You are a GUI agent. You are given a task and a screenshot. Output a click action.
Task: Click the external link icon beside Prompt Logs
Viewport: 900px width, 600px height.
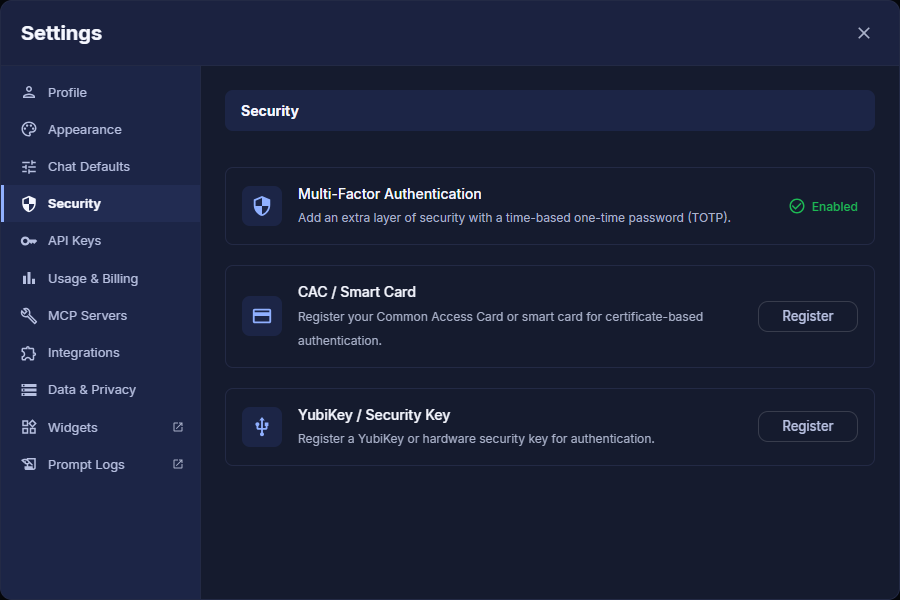(178, 464)
